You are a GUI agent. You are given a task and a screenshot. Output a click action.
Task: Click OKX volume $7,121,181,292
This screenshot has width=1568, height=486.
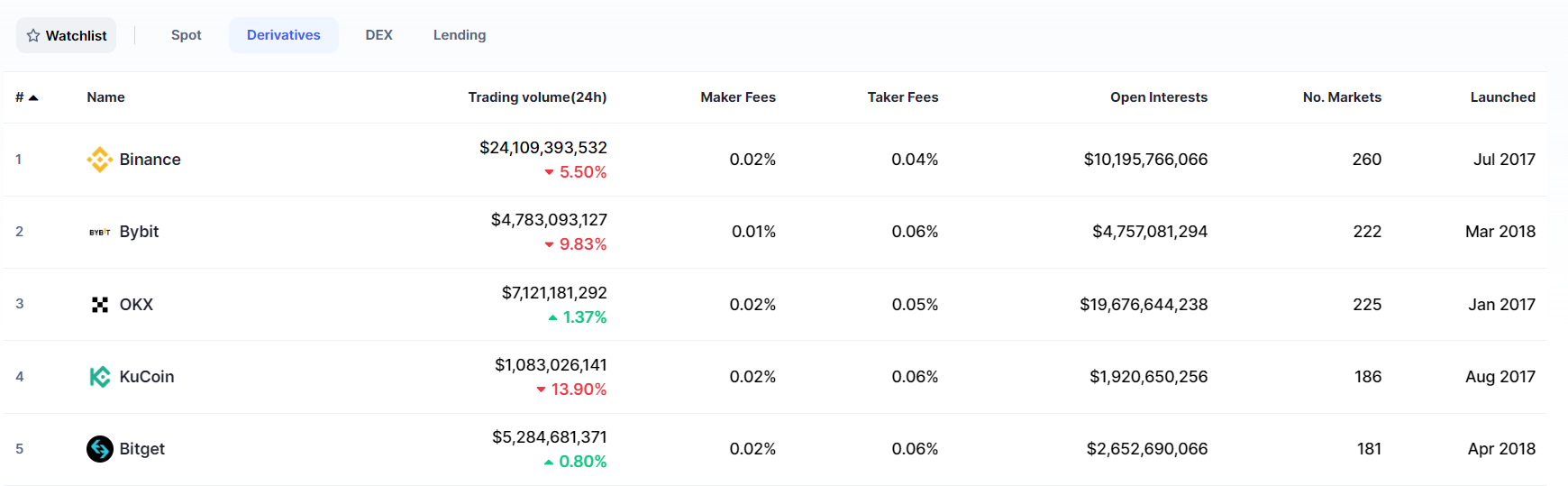click(x=554, y=293)
